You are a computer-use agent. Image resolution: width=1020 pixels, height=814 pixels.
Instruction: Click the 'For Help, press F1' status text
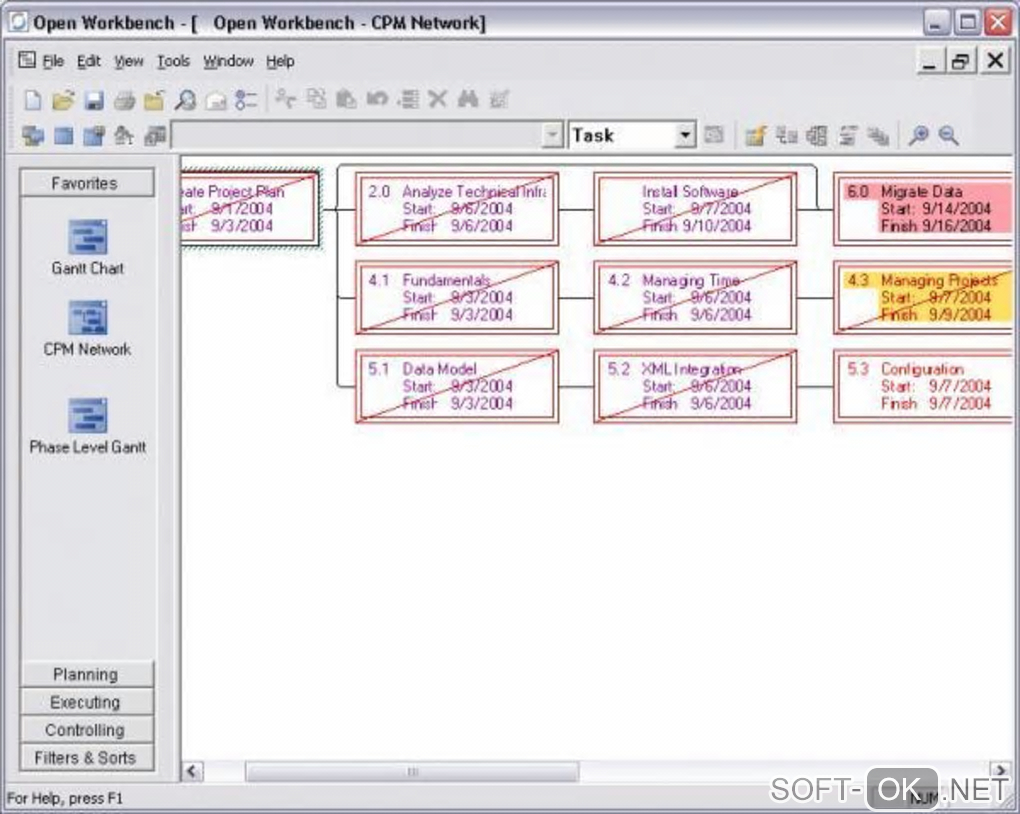point(64,798)
